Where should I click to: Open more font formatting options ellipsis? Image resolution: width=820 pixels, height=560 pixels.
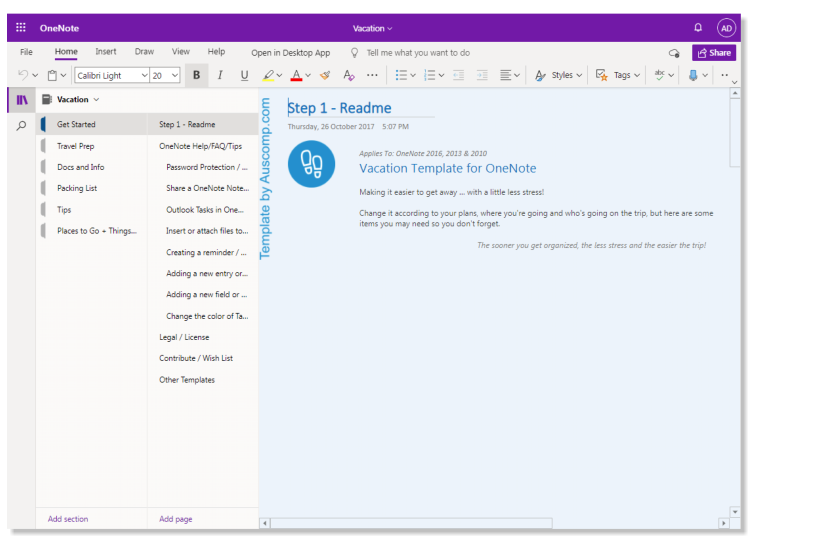372,75
